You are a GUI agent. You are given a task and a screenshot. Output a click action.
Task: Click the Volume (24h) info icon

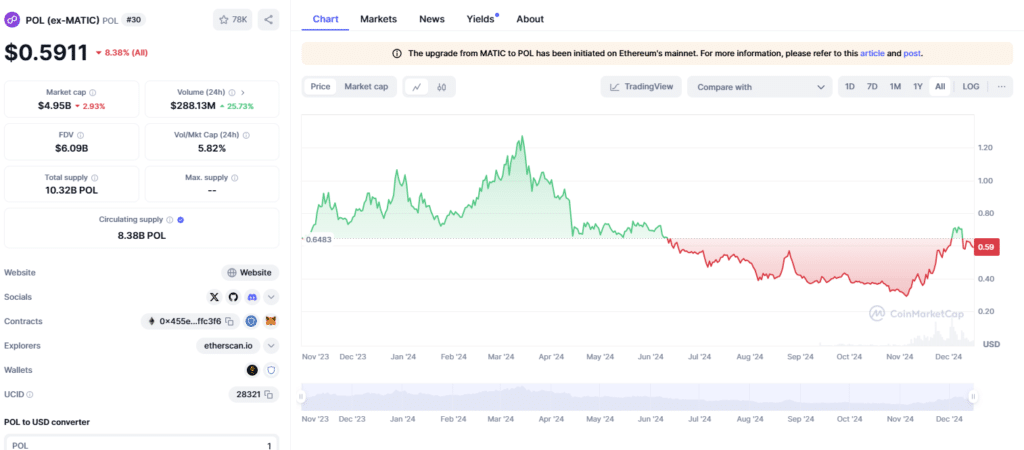(x=231, y=93)
